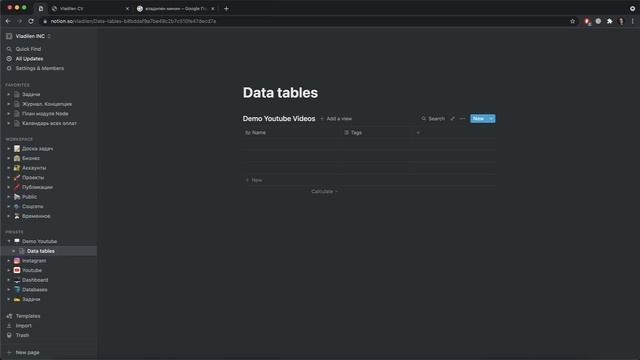The image size is (640, 360).
Task: Open the Databases page icon
Action: click(x=17, y=289)
